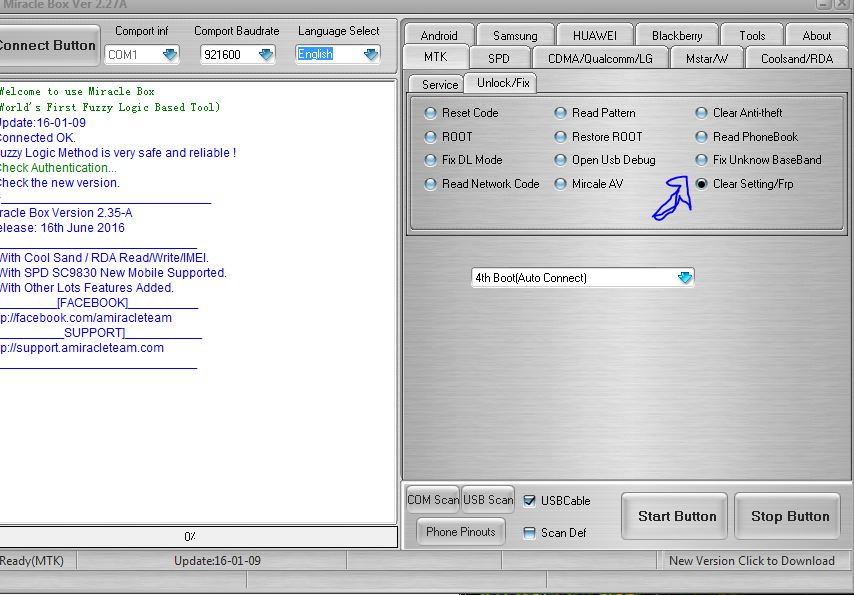Viewport: 854px width, 595px height.
Task: Select the Unlock/Fix sub-tab
Action: 503,83
